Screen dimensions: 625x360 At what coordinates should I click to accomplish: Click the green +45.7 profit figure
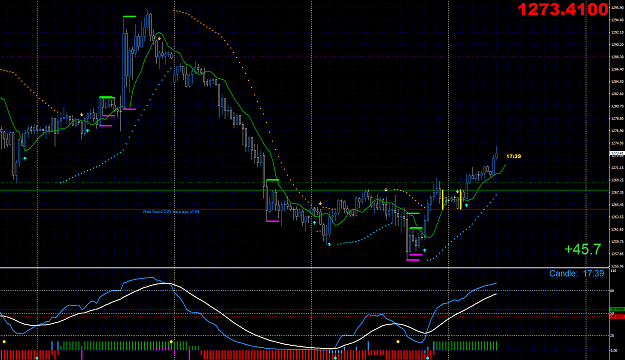point(582,249)
